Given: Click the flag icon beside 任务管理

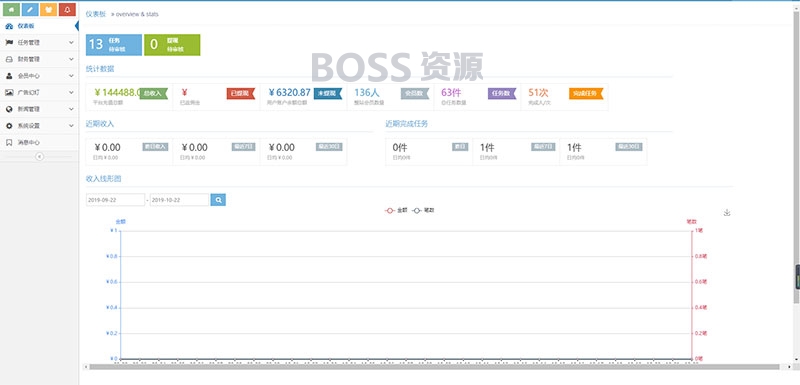Looking at the screenshot, I should pos(9,42).
